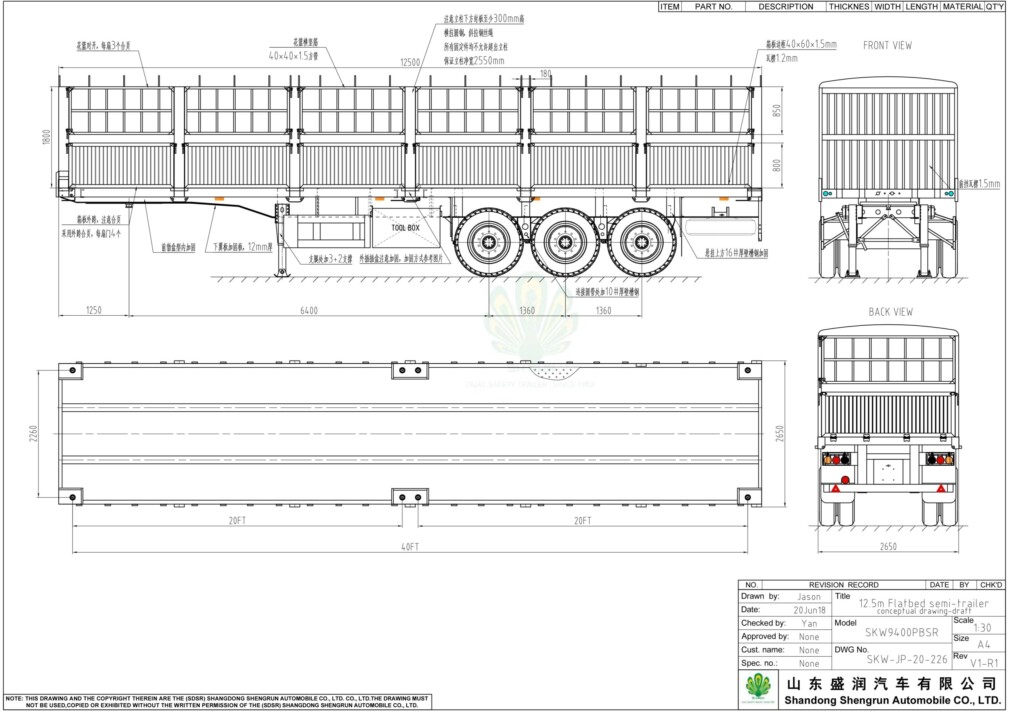Select the BACK VIEW heading

(889, 312)
